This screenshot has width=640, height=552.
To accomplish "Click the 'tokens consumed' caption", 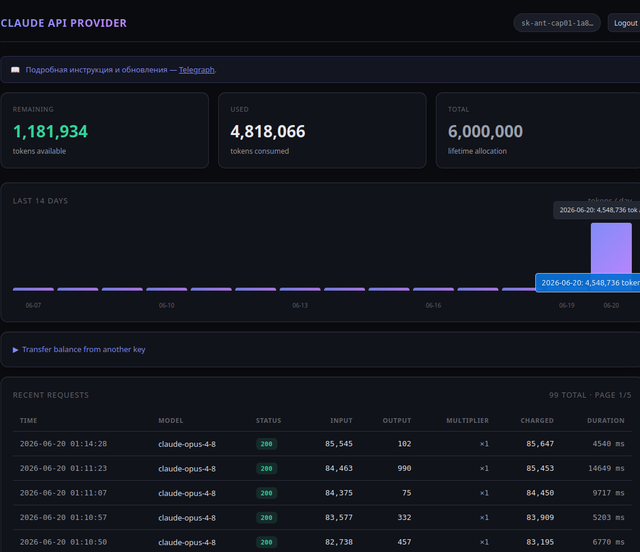I will [x=260, y=151].
